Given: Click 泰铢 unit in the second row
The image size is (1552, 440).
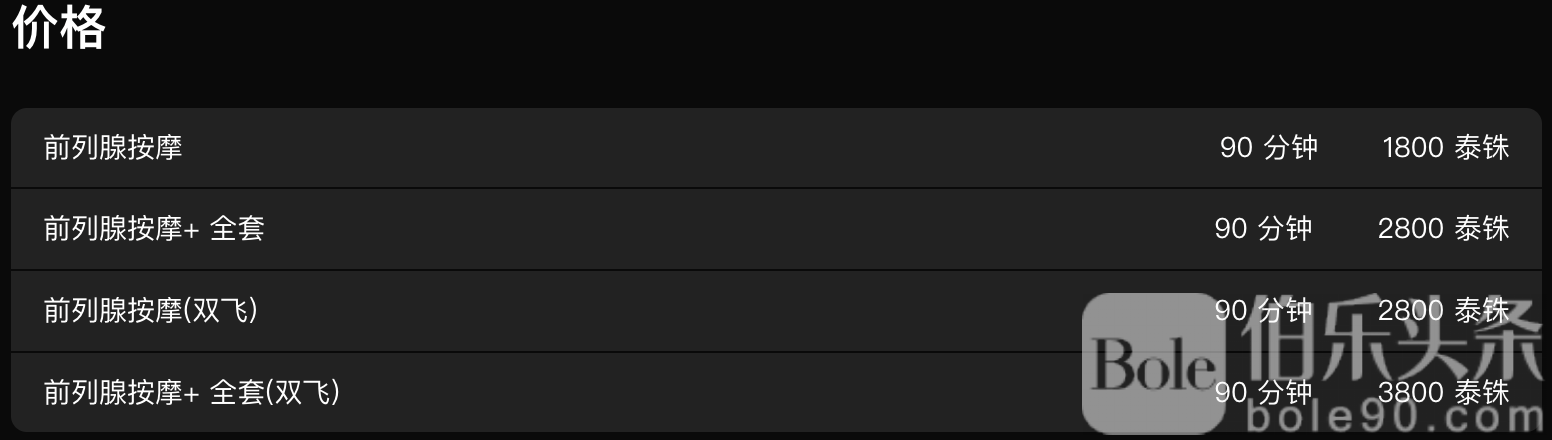Looking at the screenshot, I should (1482, 230).
